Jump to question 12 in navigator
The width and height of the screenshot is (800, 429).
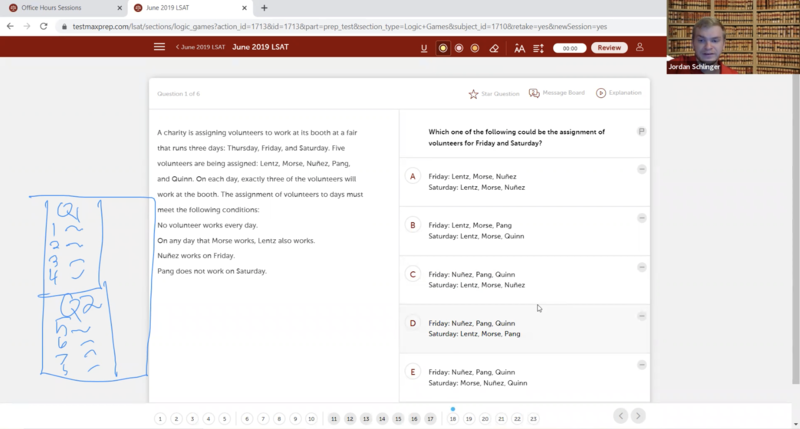tap(350, 419)
